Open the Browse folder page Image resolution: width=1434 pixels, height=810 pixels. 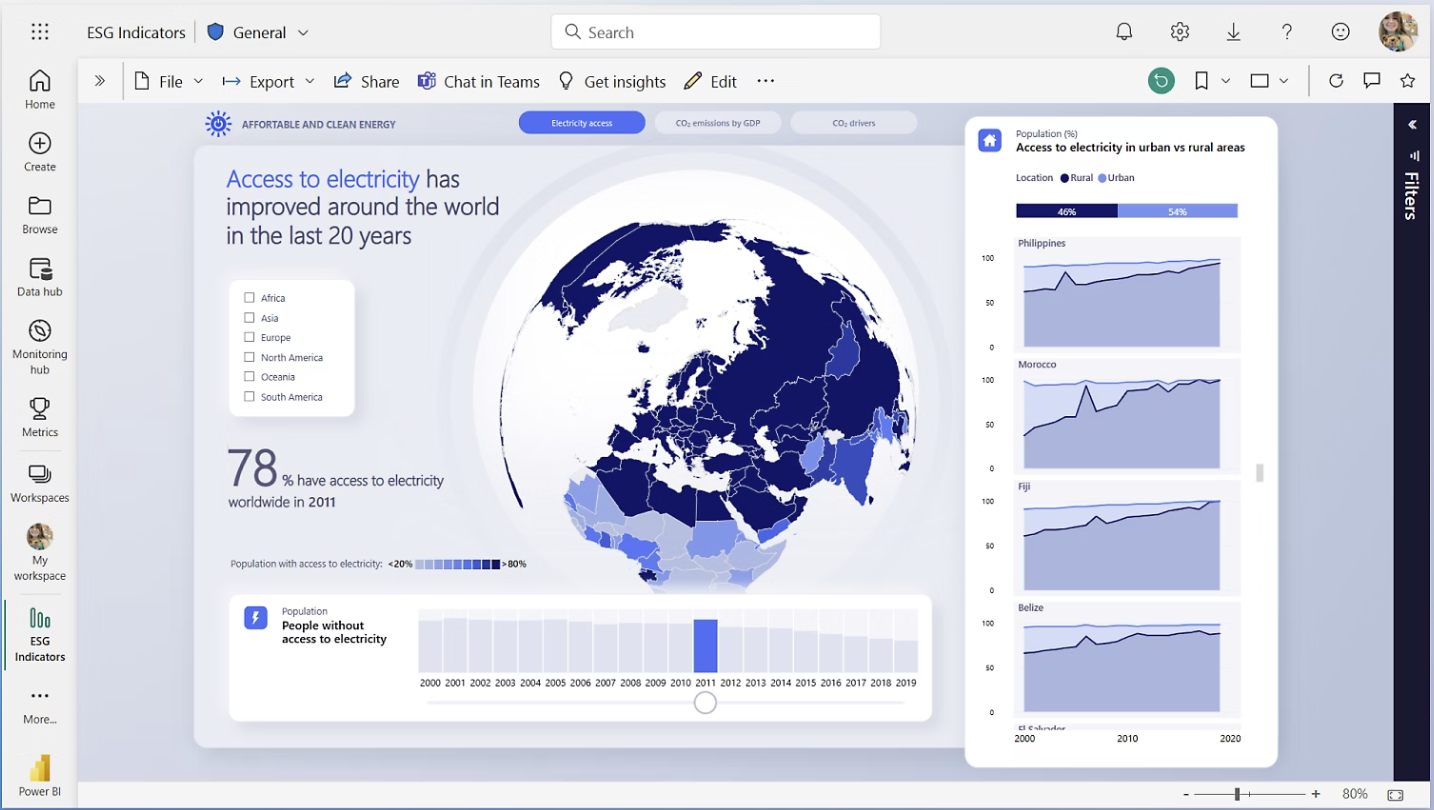tap(40, 214)
